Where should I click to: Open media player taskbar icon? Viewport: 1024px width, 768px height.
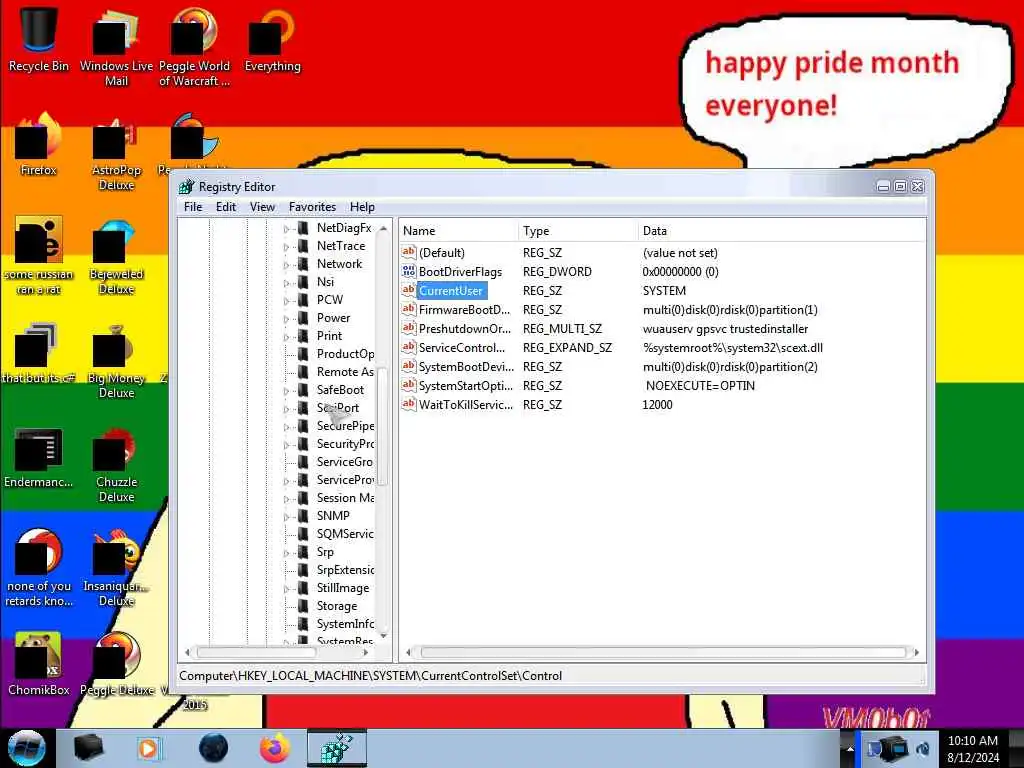click(x=149, y=748)
